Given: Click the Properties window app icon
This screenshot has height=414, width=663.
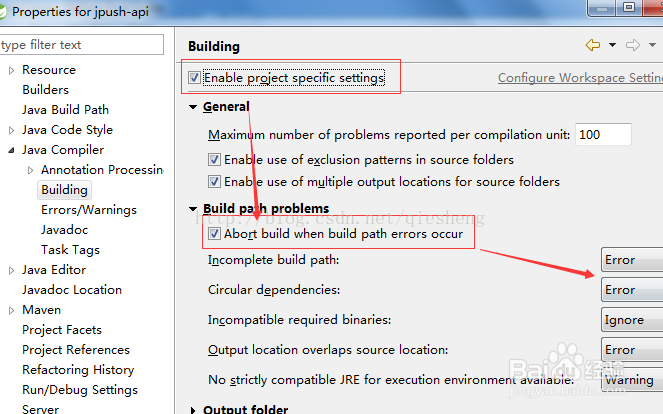Looking at the screenshot, I should point(2,11).
